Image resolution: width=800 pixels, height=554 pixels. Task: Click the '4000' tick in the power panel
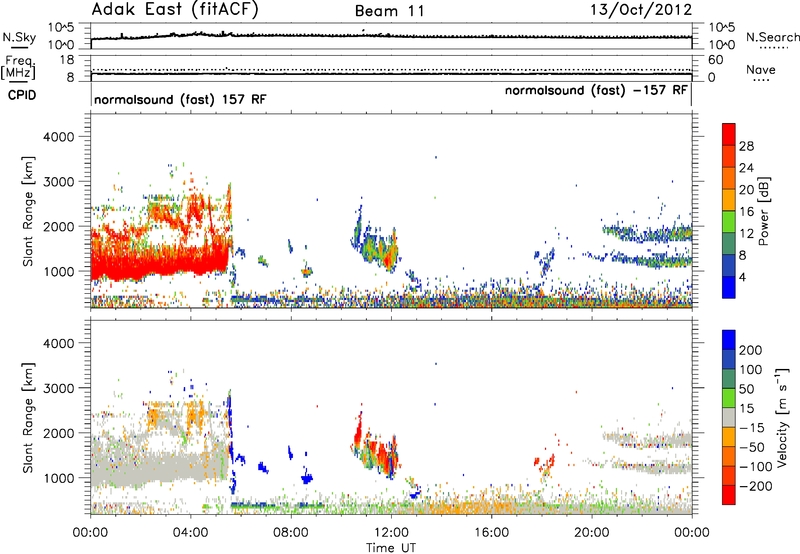[59, 137]
